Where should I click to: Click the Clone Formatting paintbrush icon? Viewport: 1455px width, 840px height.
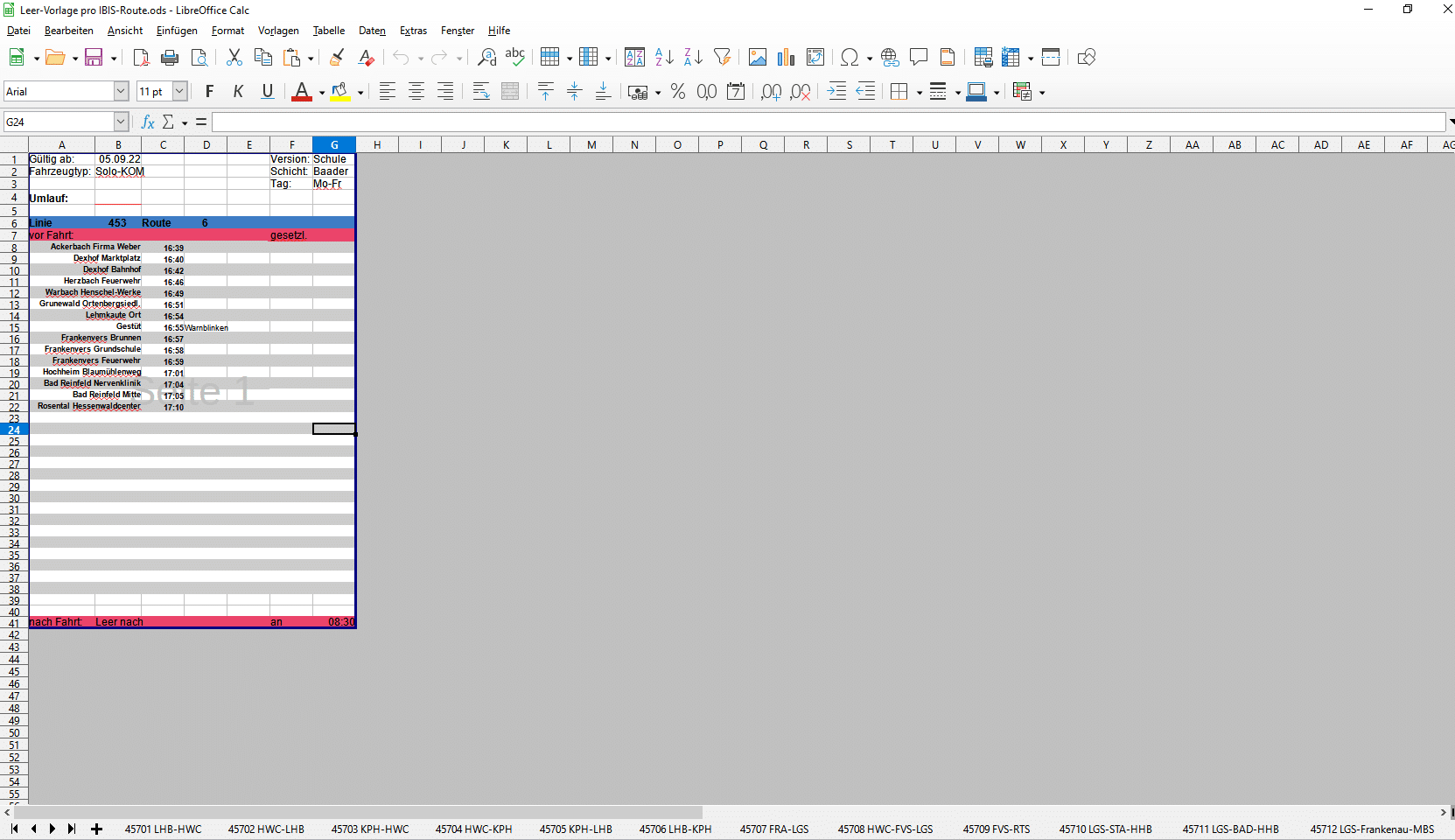(337, 58)
